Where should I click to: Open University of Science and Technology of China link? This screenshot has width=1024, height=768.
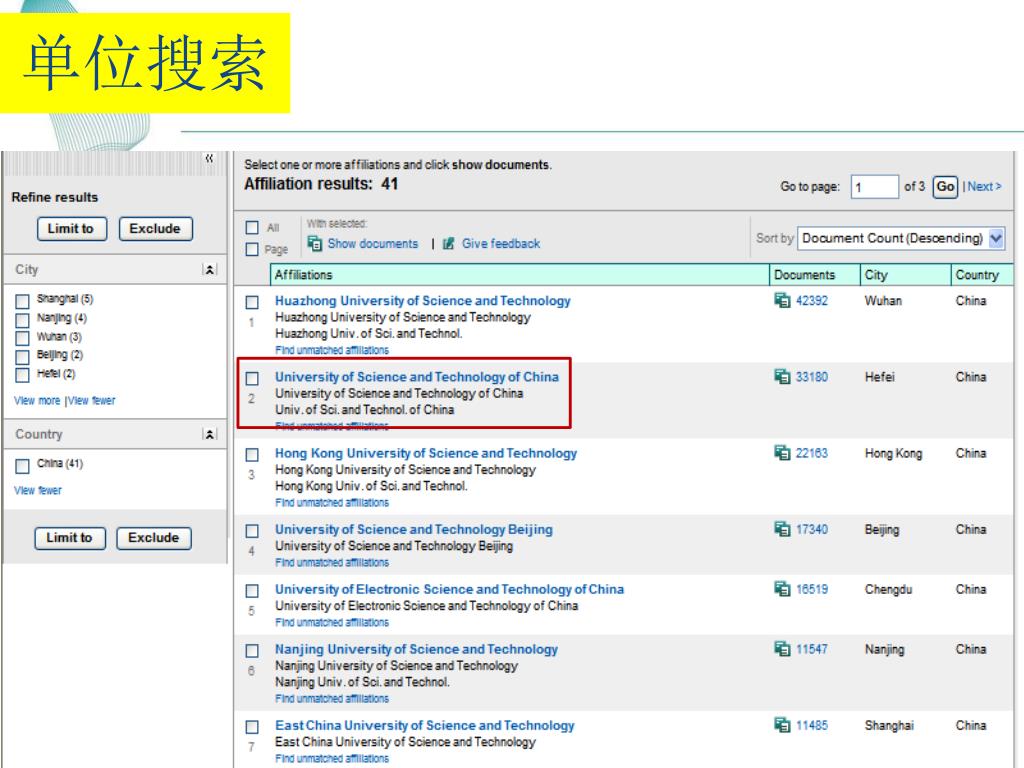coord(417,377)
